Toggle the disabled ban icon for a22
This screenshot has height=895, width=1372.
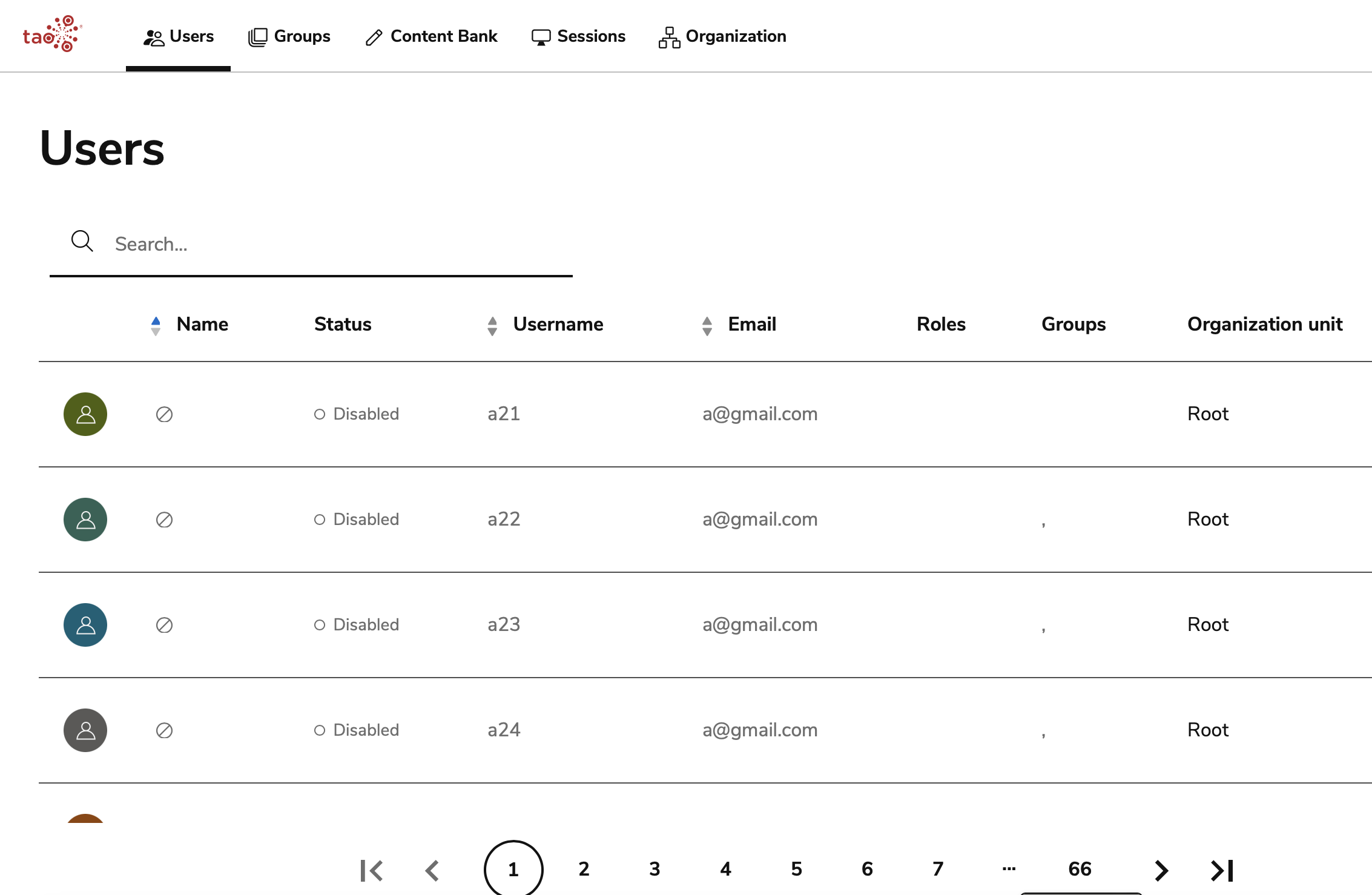(163, 520)
